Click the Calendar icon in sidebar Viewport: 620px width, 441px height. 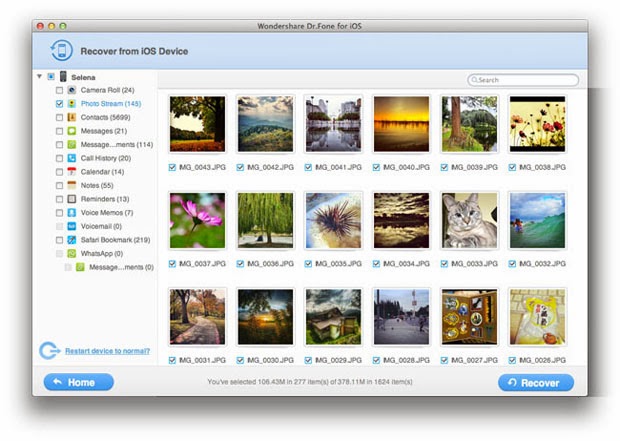72,172
